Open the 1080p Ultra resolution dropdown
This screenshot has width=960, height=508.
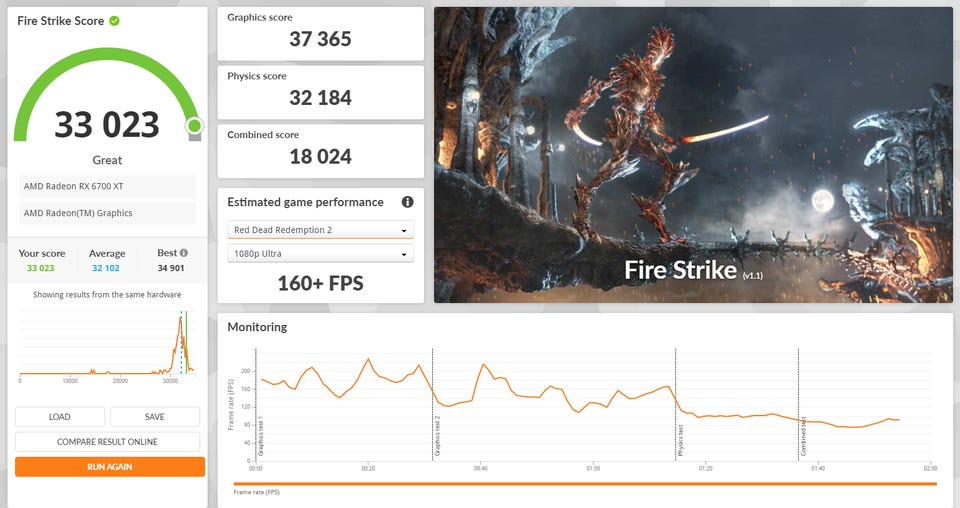(320, 253)
